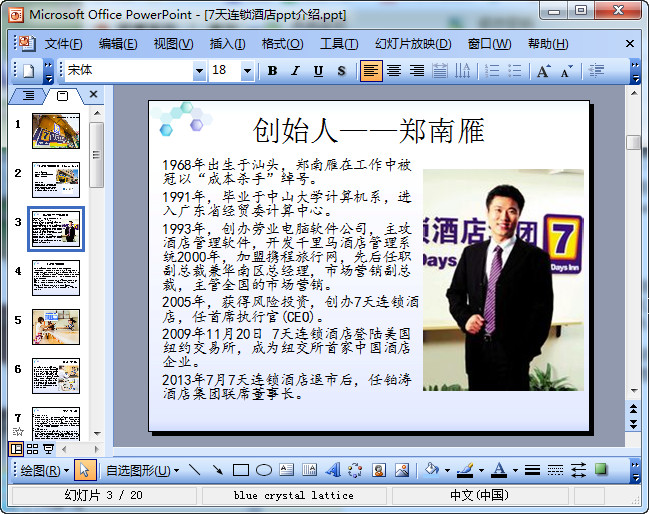Open 工具(T) menu
This screenshot has height=514, width=649.
point(339,43)
